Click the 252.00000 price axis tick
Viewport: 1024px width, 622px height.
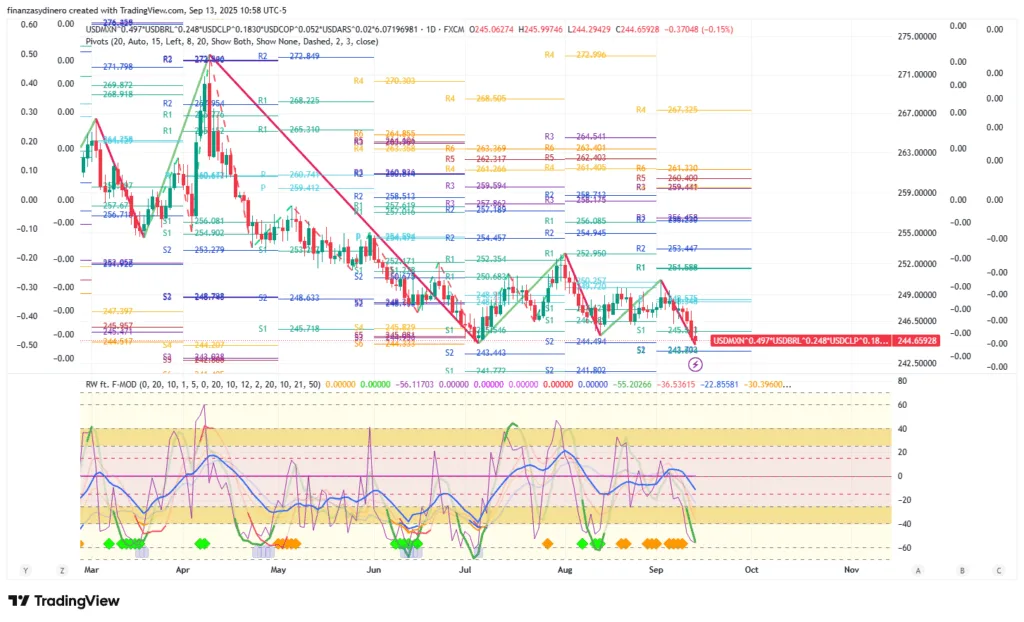pyautogui.click(x=917, y=264)
